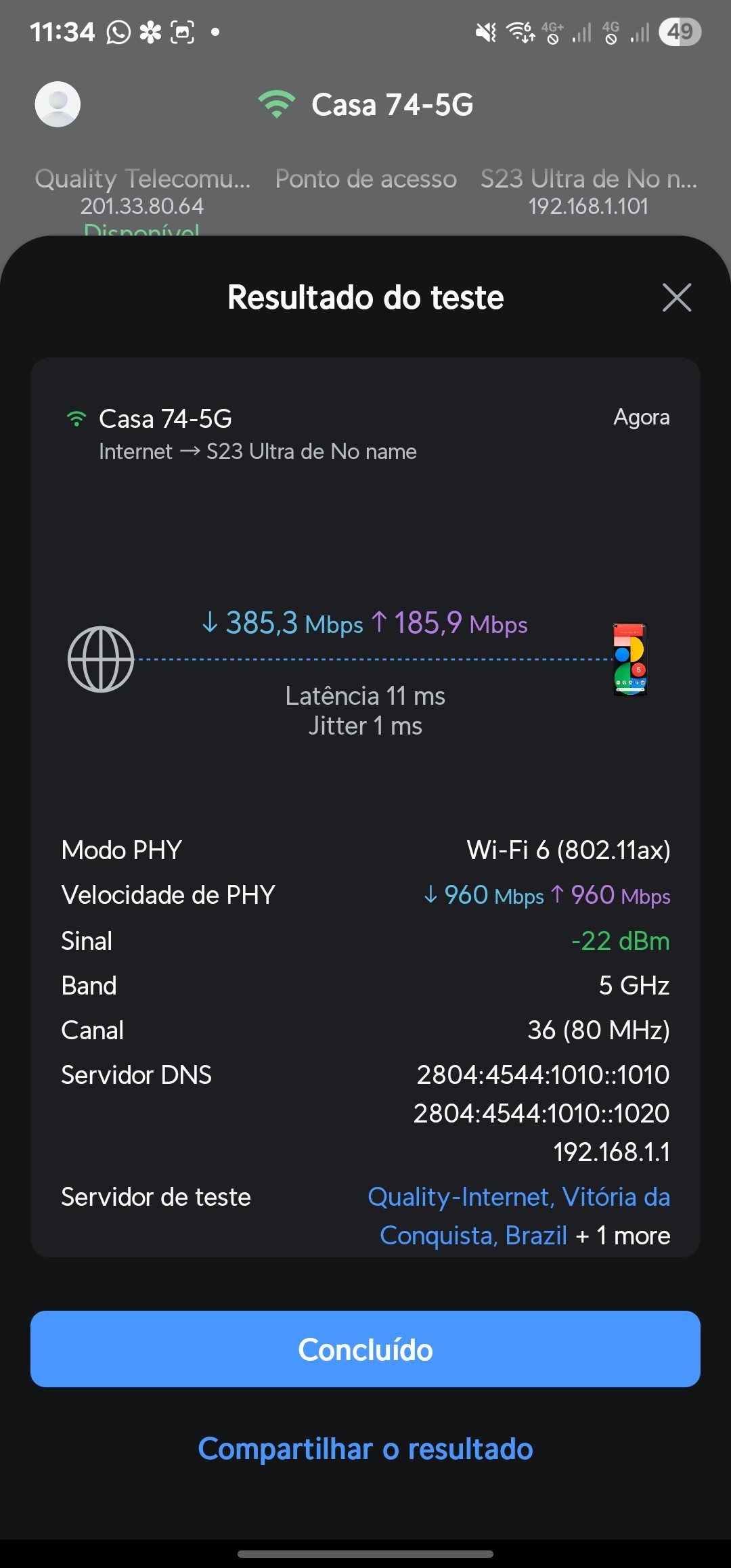
Task: Tap Compartilhar o resultado link
Action: click(x=365, y=1449)
